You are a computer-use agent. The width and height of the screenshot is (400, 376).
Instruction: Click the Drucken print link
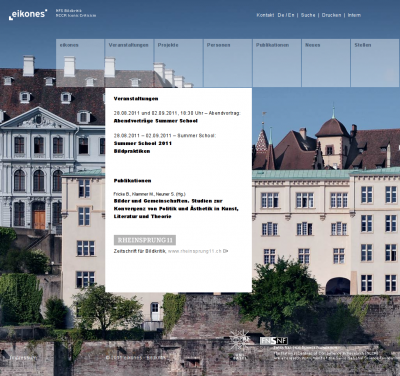click(331, 15)
